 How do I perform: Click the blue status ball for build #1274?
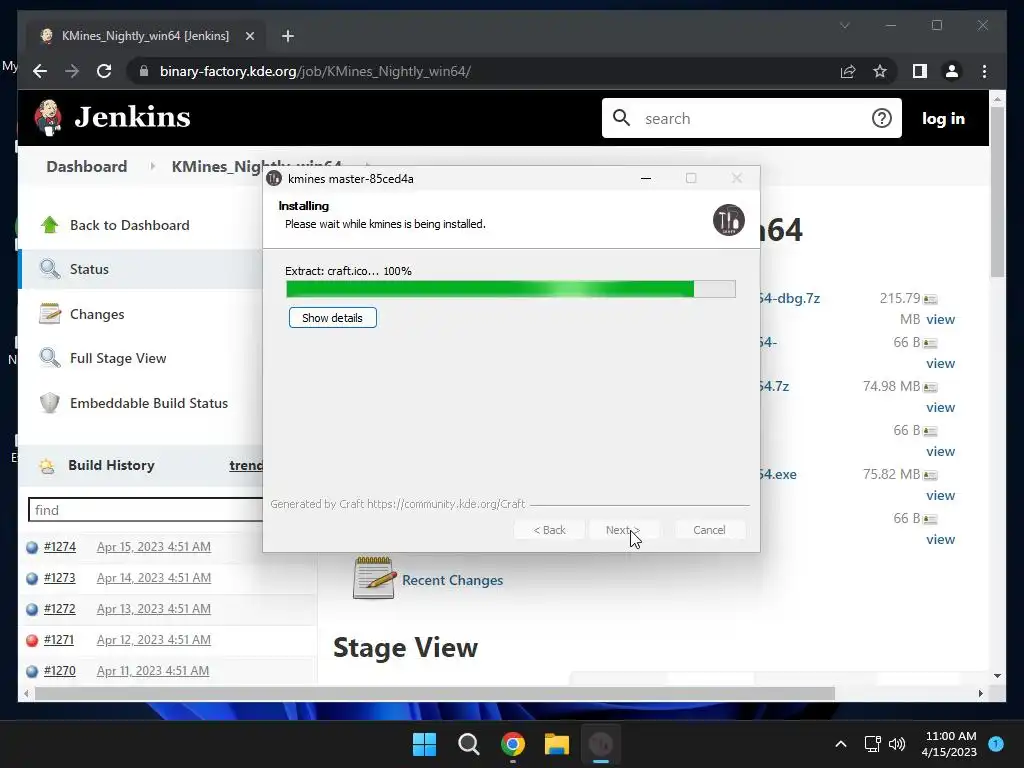pyautogui.click(x=32, y=547)
